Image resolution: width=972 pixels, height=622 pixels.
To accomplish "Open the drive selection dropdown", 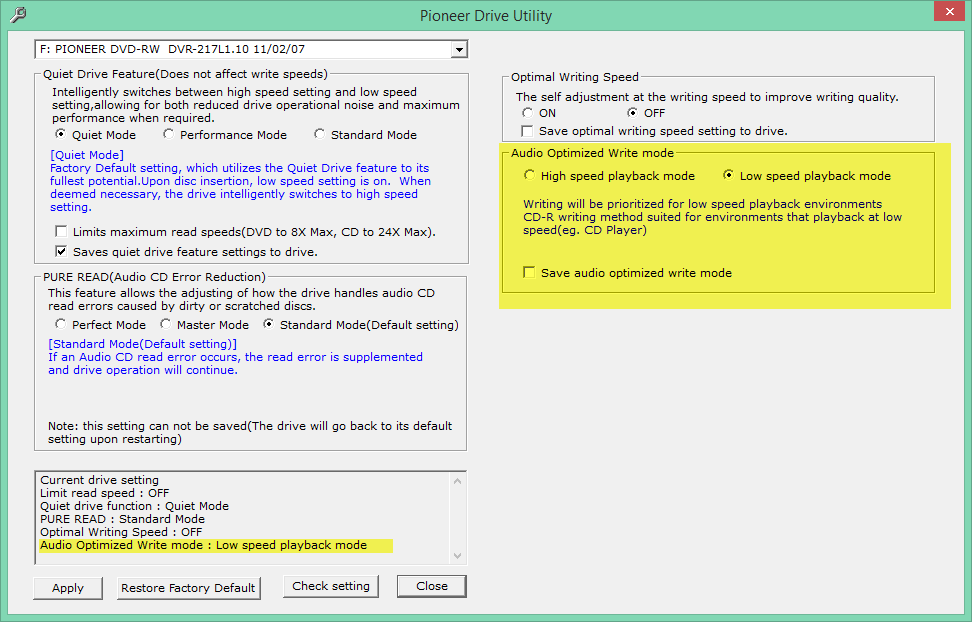I will (x=459, y=49).
